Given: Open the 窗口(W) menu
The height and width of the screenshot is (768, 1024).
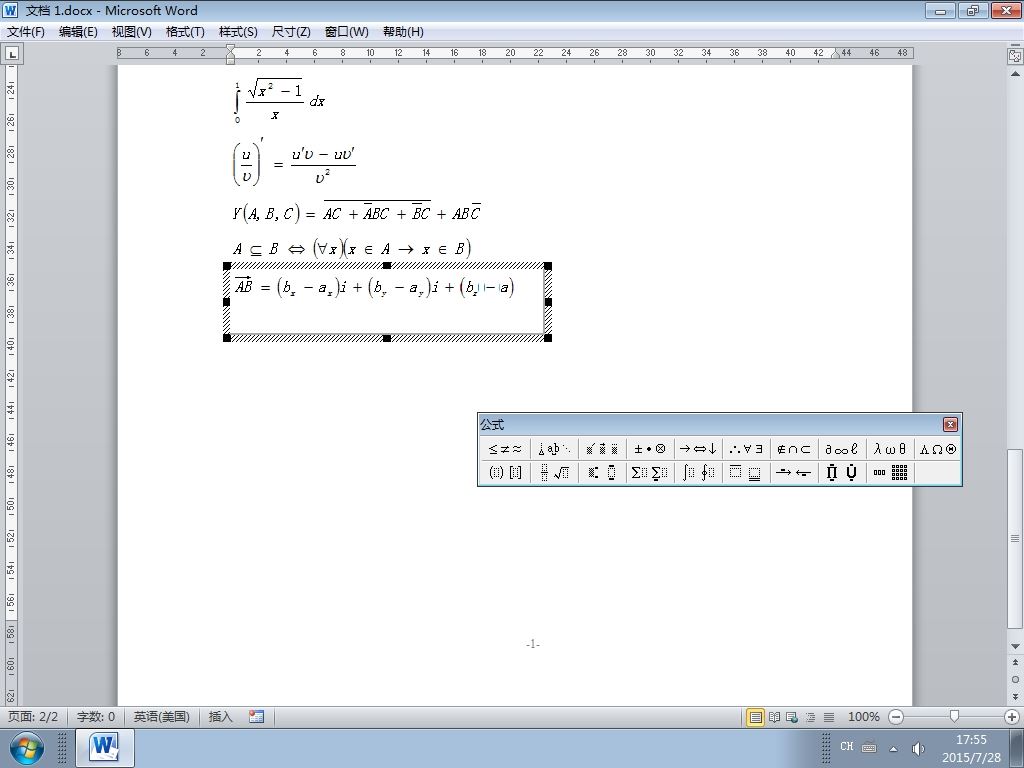Looking at the screenshot, I should coord(346,32).
